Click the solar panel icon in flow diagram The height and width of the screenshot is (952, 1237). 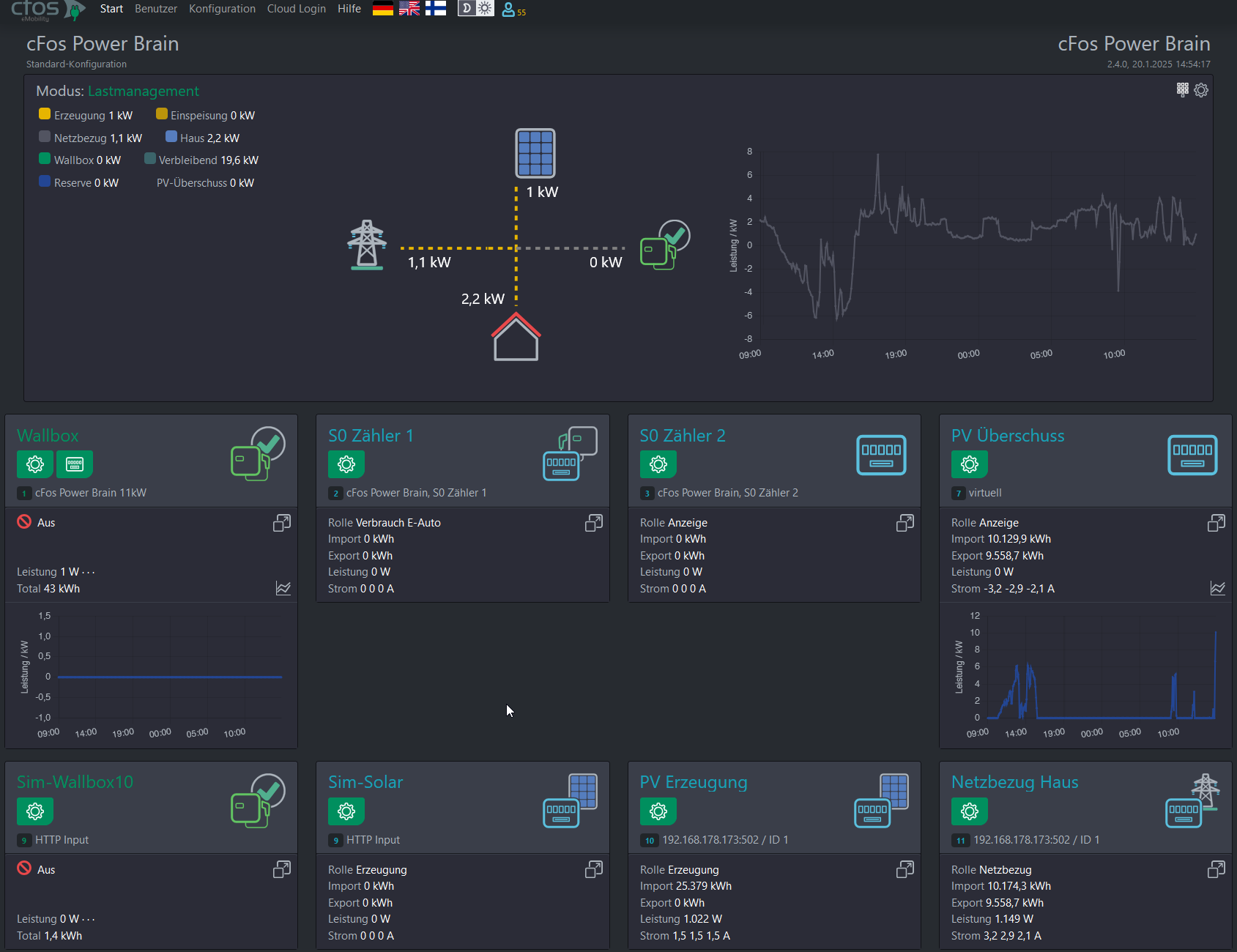[535, 153]
